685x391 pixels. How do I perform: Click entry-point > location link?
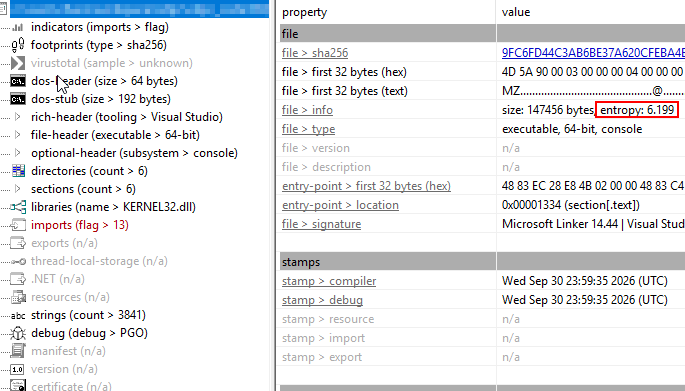click(x=340, y=205)
